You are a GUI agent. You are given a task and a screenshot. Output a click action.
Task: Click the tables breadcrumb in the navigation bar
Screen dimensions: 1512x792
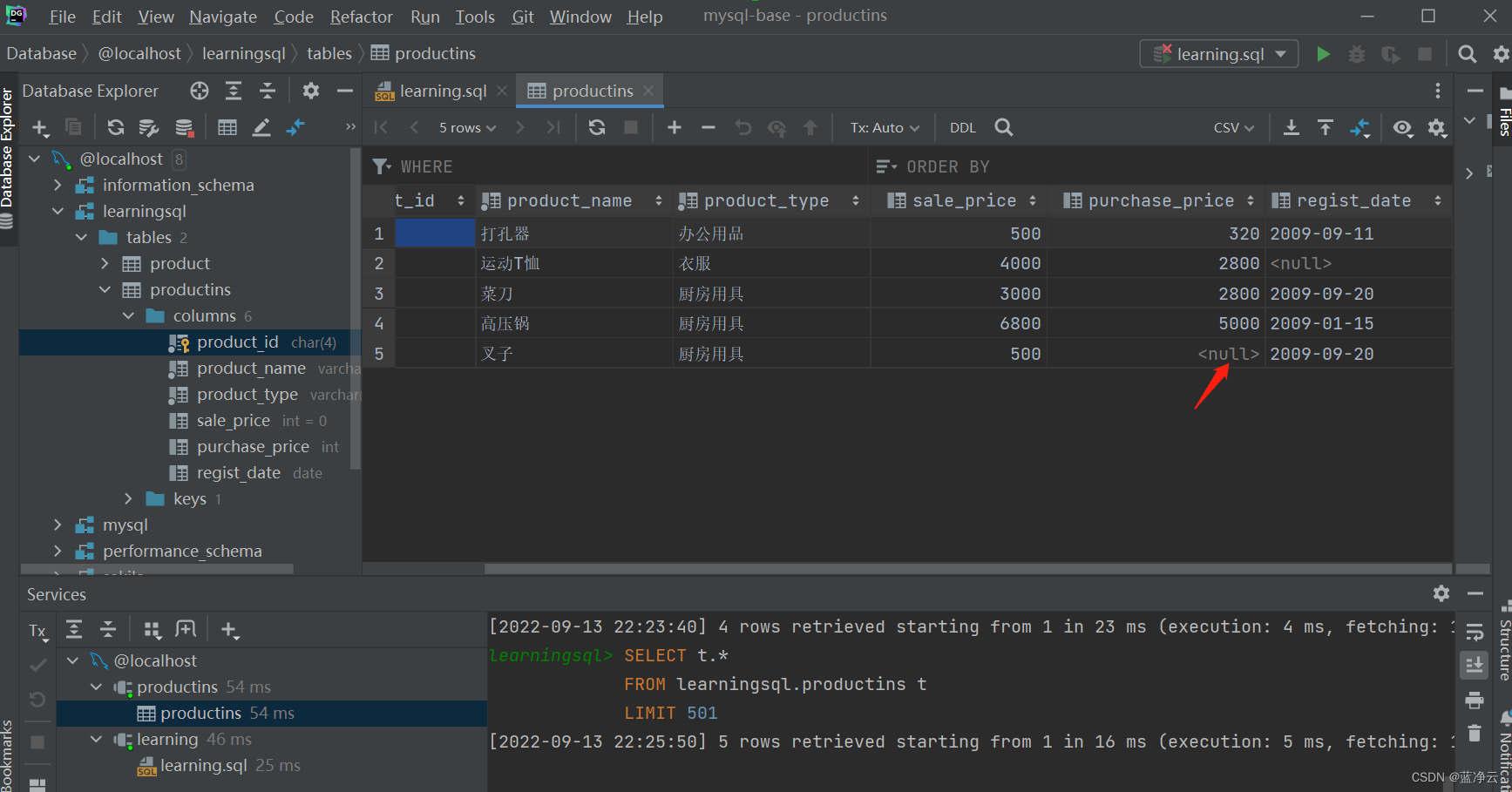pyautogui.click(x=329, y=53)
